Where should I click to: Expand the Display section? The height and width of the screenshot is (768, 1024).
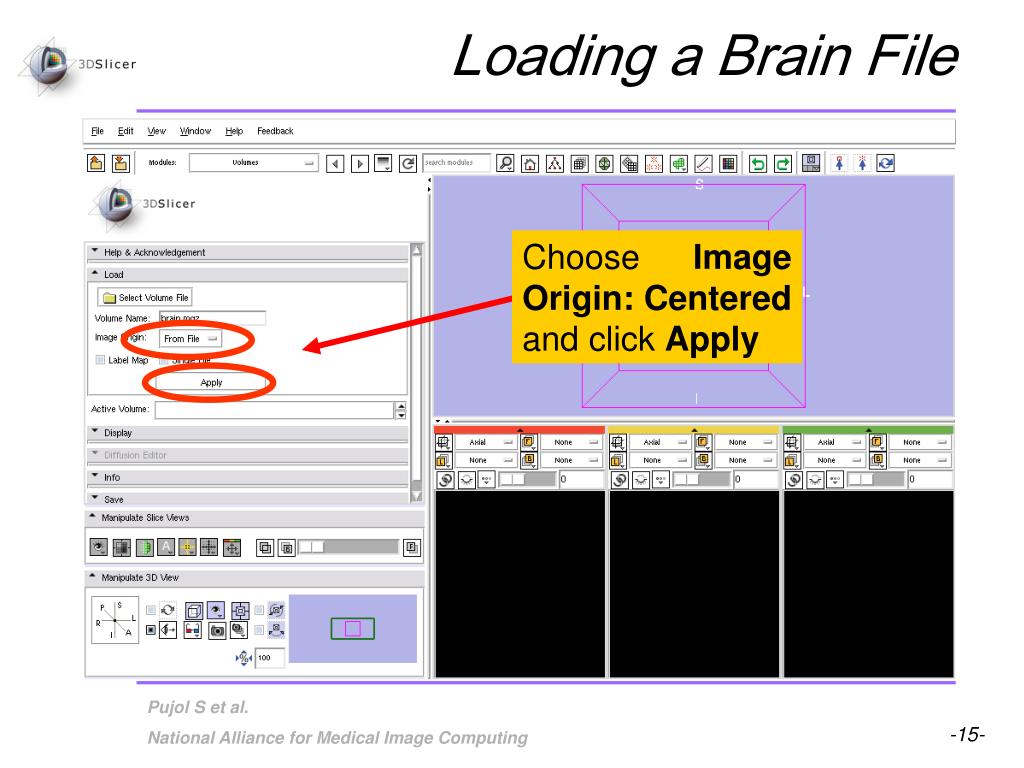point(248,433)
